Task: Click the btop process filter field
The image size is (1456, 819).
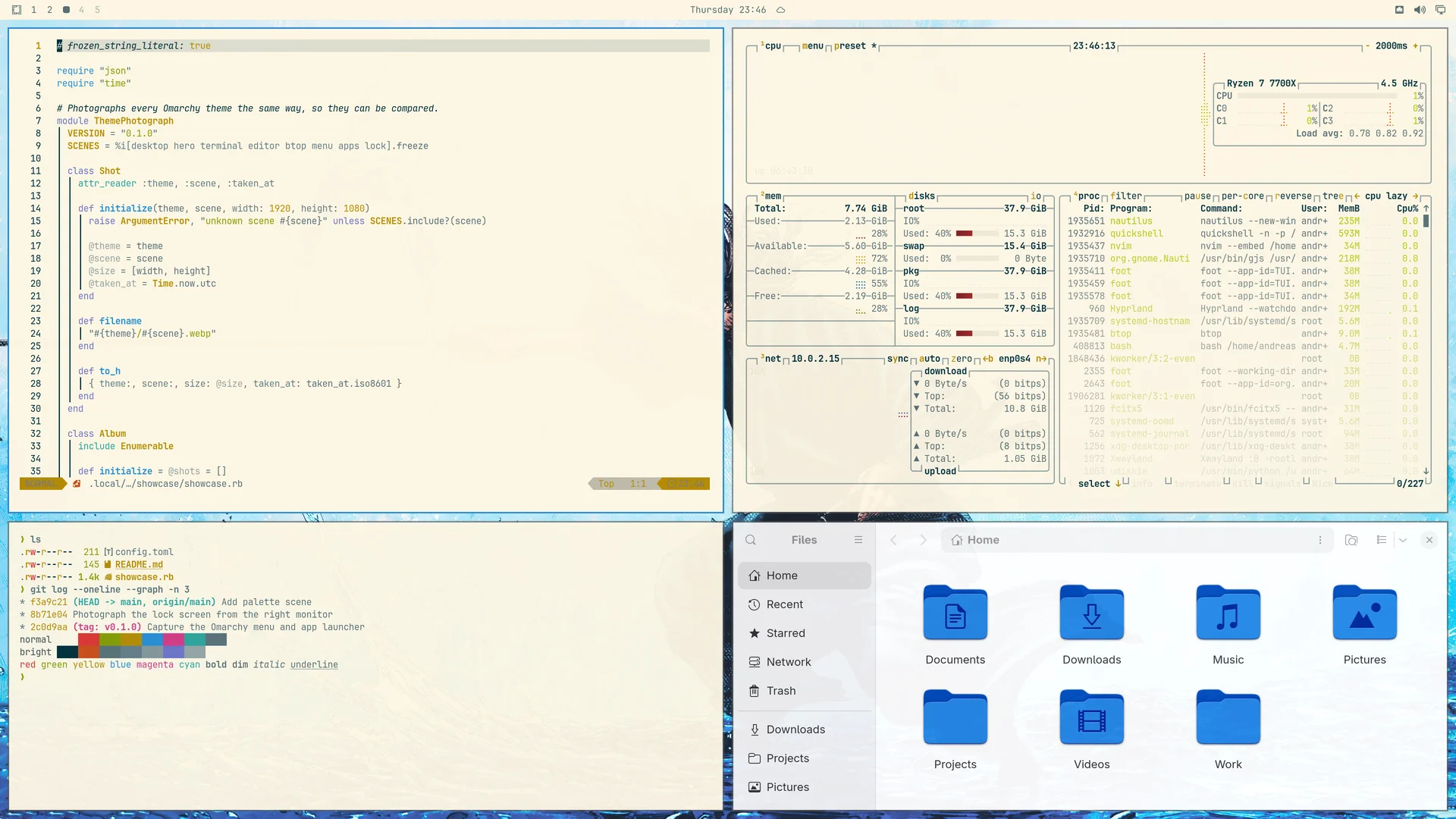Action: click(1126, 196)
